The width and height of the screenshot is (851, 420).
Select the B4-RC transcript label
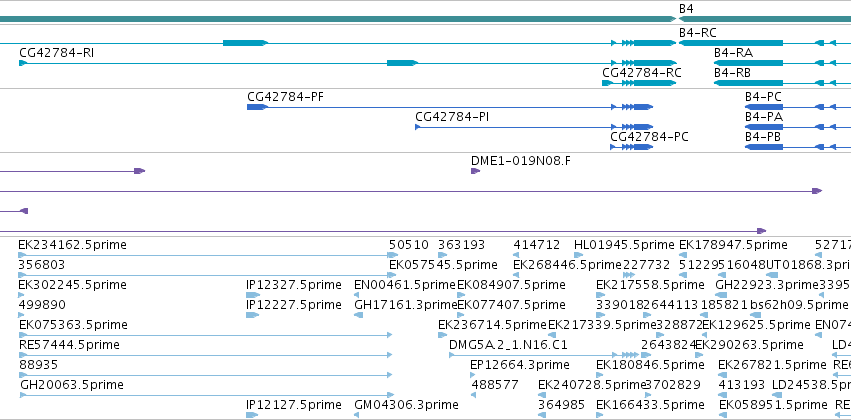tap(697, 33)
